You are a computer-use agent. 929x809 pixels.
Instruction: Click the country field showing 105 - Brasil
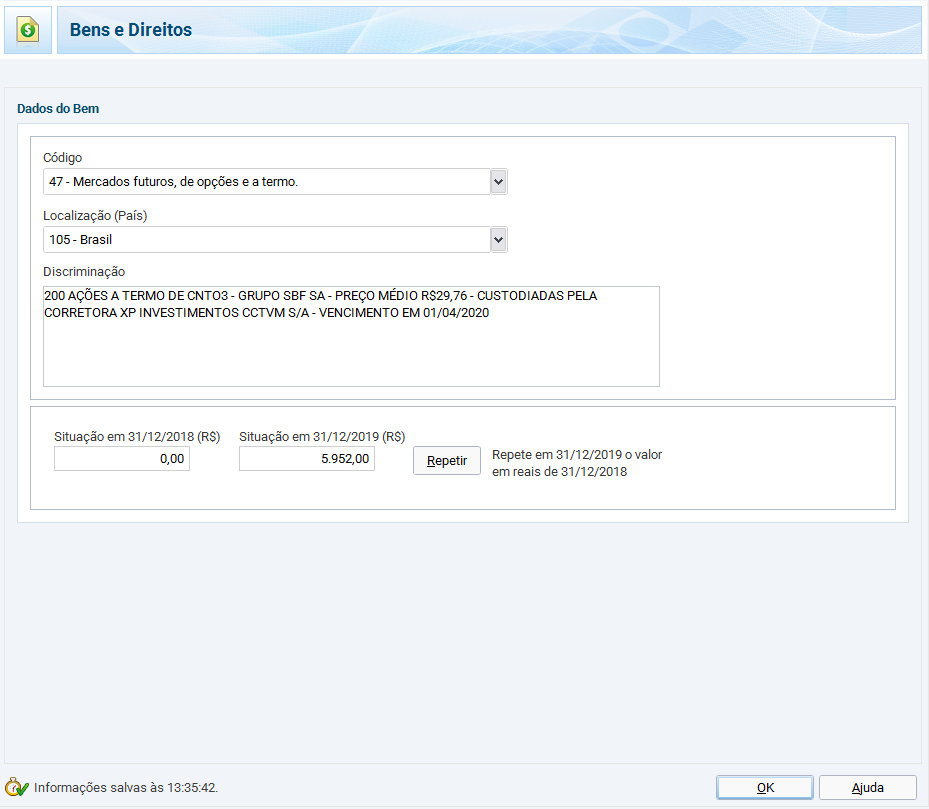point(266,240)
